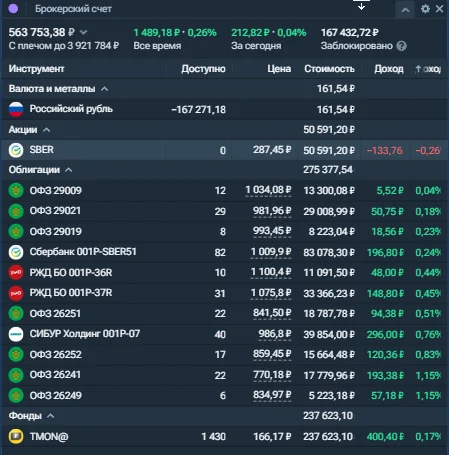The width and height of the screenshot is (449, 455).
Task: Click РЖД БО 001P-37R value 33 366,23 ₽
Action: (x=329, y=293)
